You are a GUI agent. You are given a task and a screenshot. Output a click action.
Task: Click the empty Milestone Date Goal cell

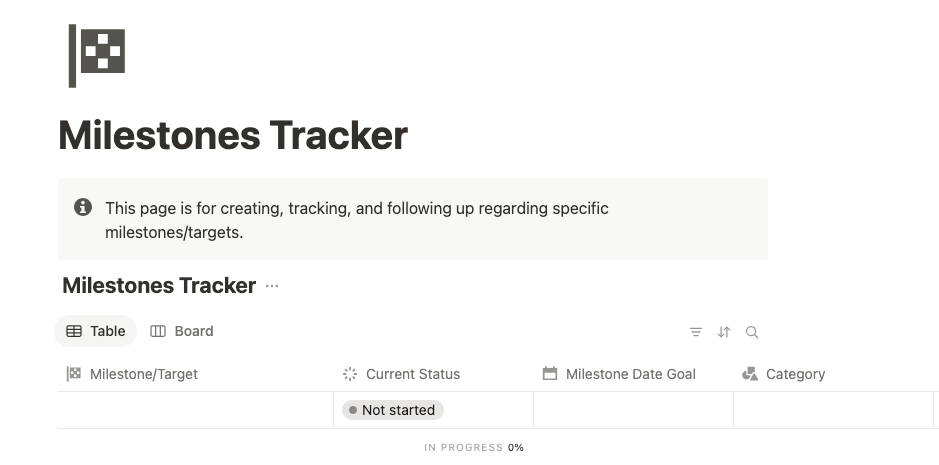[633, 410]
